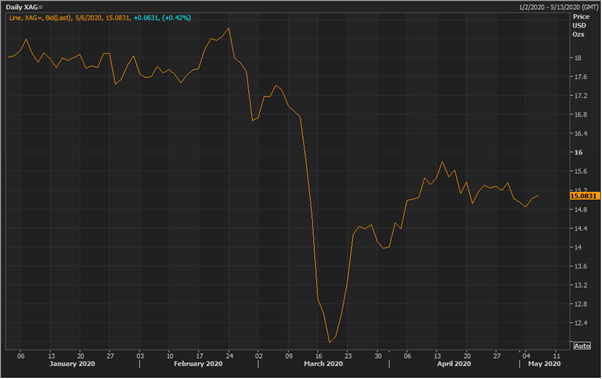The width and height of the screenshot is (602, 379).
Task: Click the (+0.42%) percent change in legend
Action: 176,18
